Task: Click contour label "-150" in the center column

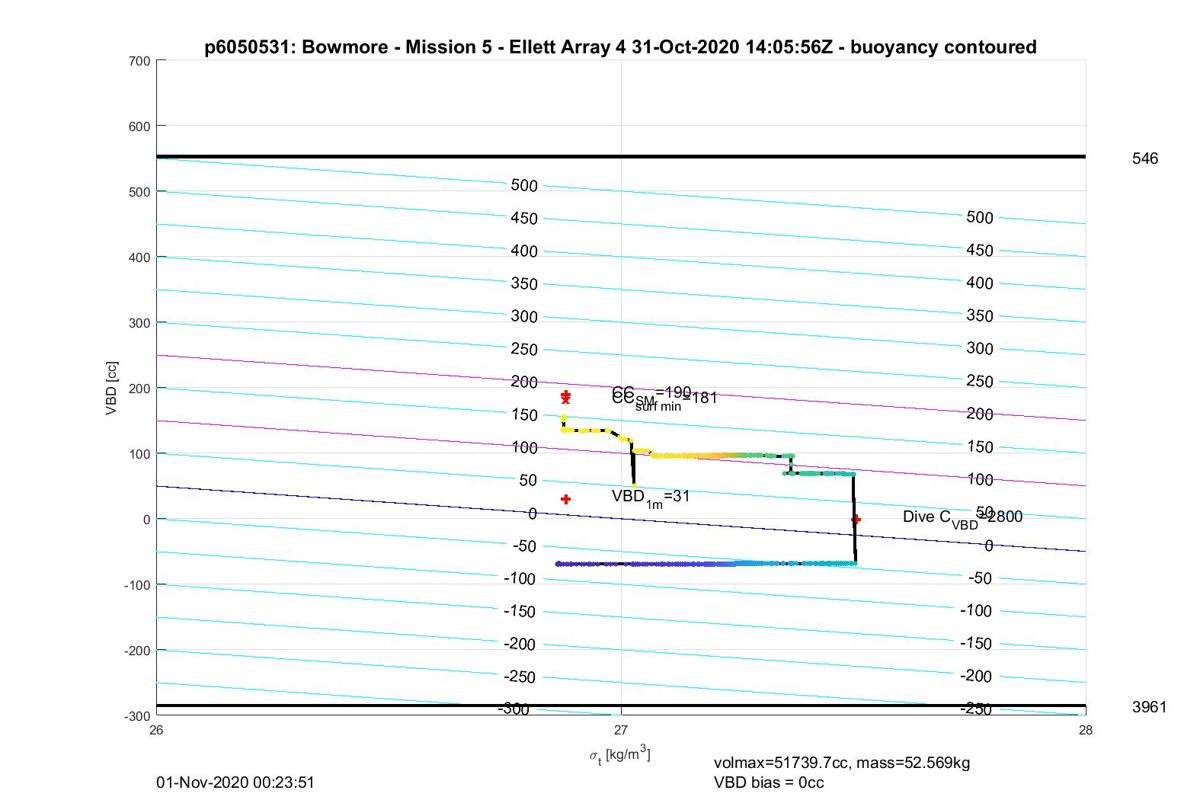Action: pyautogui.click(x=522, y=611)
